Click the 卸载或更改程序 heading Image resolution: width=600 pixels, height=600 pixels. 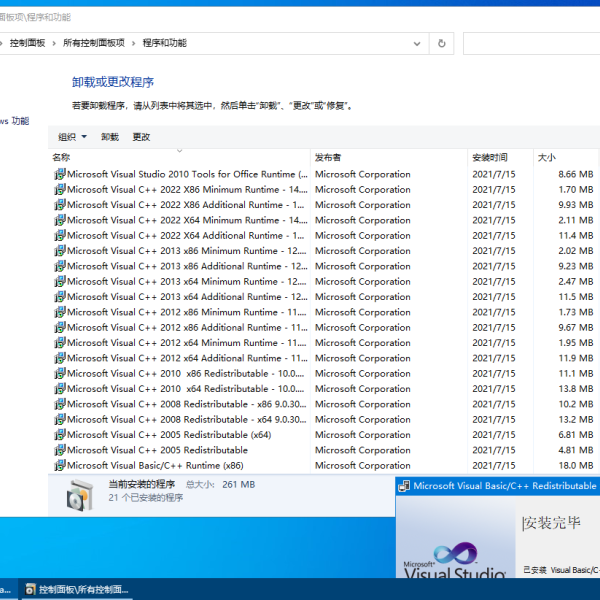pyautogui.click(x=113, y=82)
